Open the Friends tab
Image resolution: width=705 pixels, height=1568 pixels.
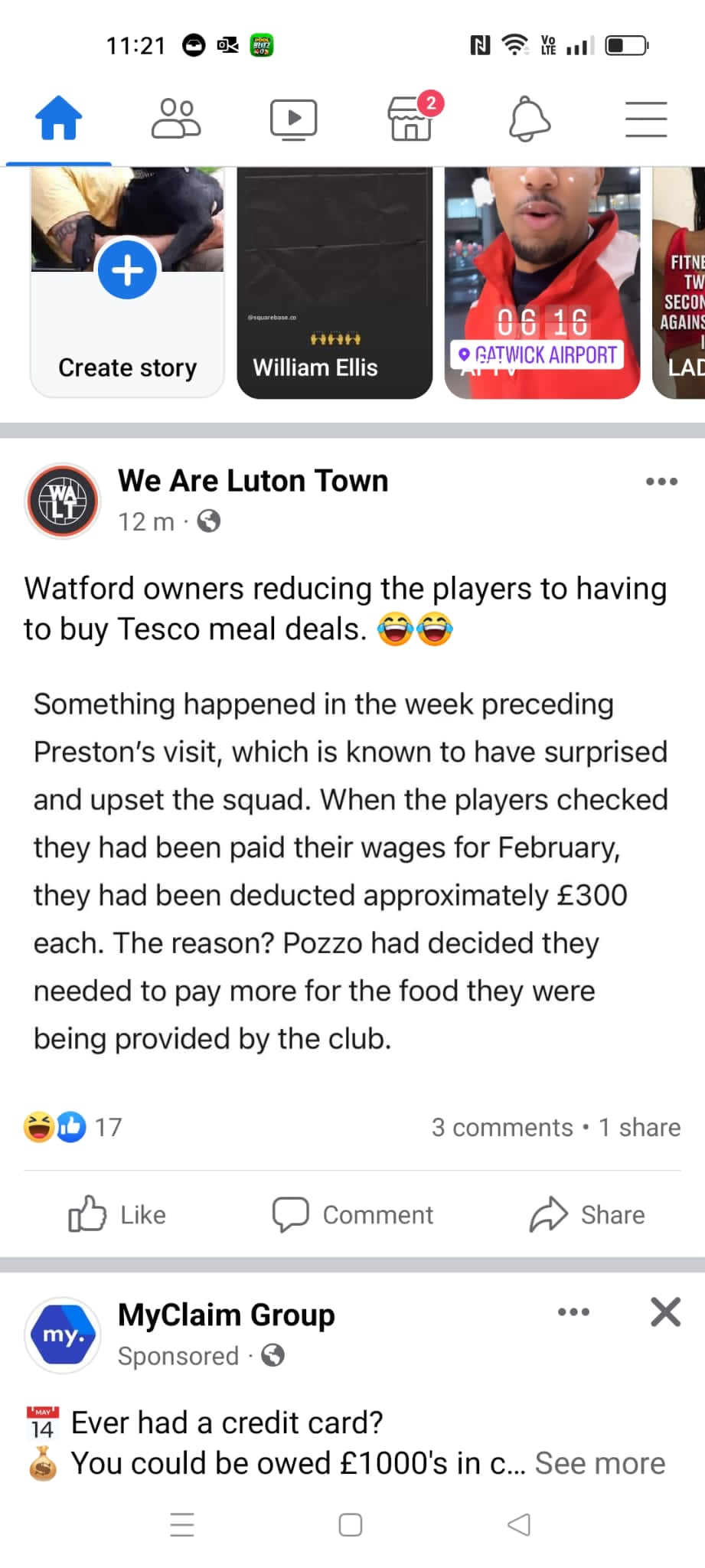click(x=176, y=119)
